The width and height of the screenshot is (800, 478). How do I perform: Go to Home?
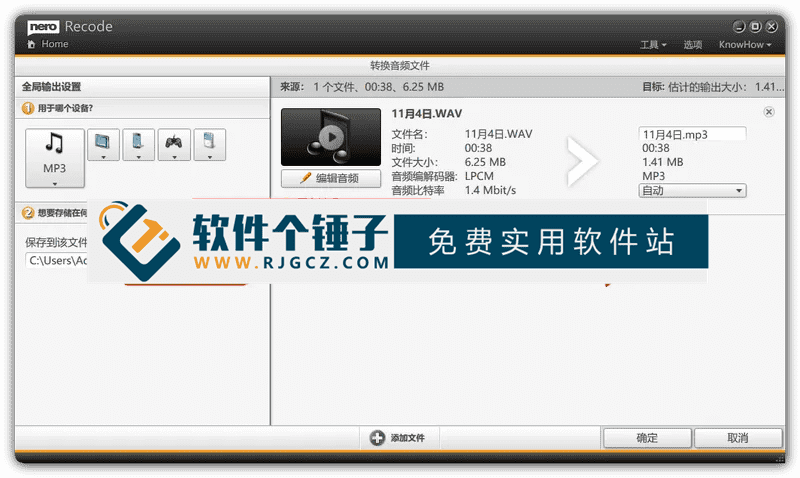pyautogui.click(x=55, y=44)
